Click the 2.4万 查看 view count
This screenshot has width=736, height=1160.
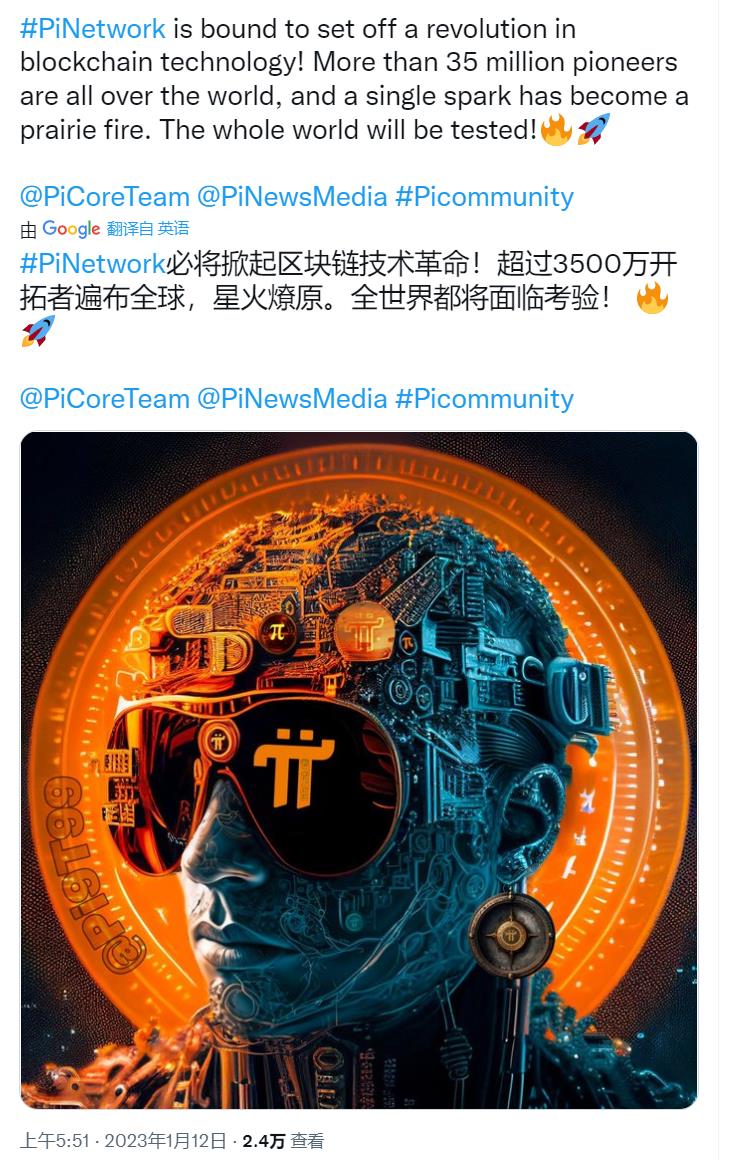tap(283, 1141)
